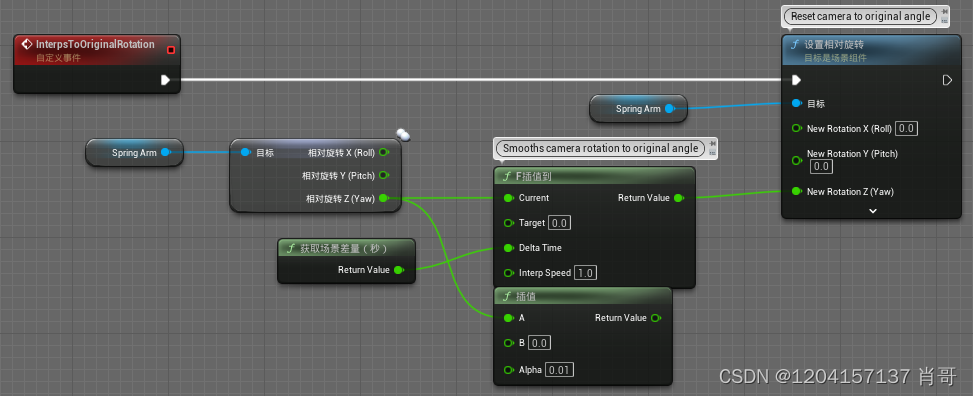Edit the New Rotation Y (Pitch) value field
The image size is (973, 396).
point(822,166)
